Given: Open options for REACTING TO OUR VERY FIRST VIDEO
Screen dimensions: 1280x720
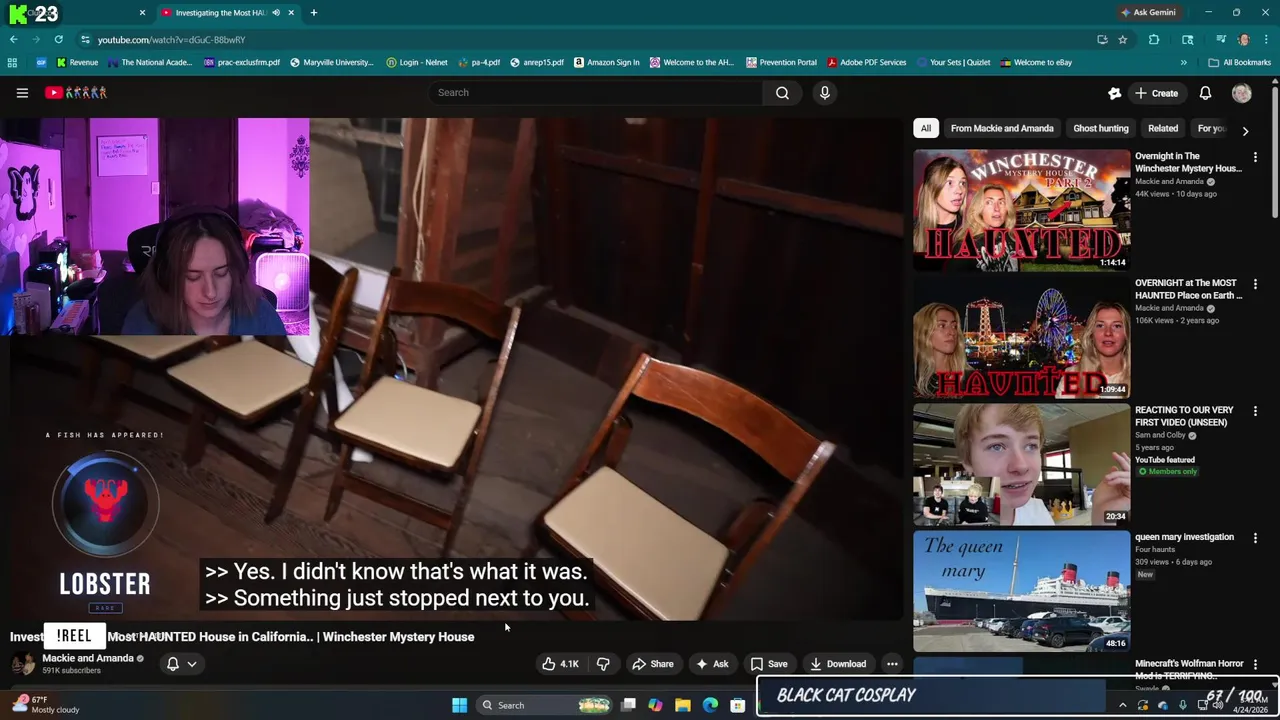Looking at the screenshot, I should click(x=1255, y=411).
